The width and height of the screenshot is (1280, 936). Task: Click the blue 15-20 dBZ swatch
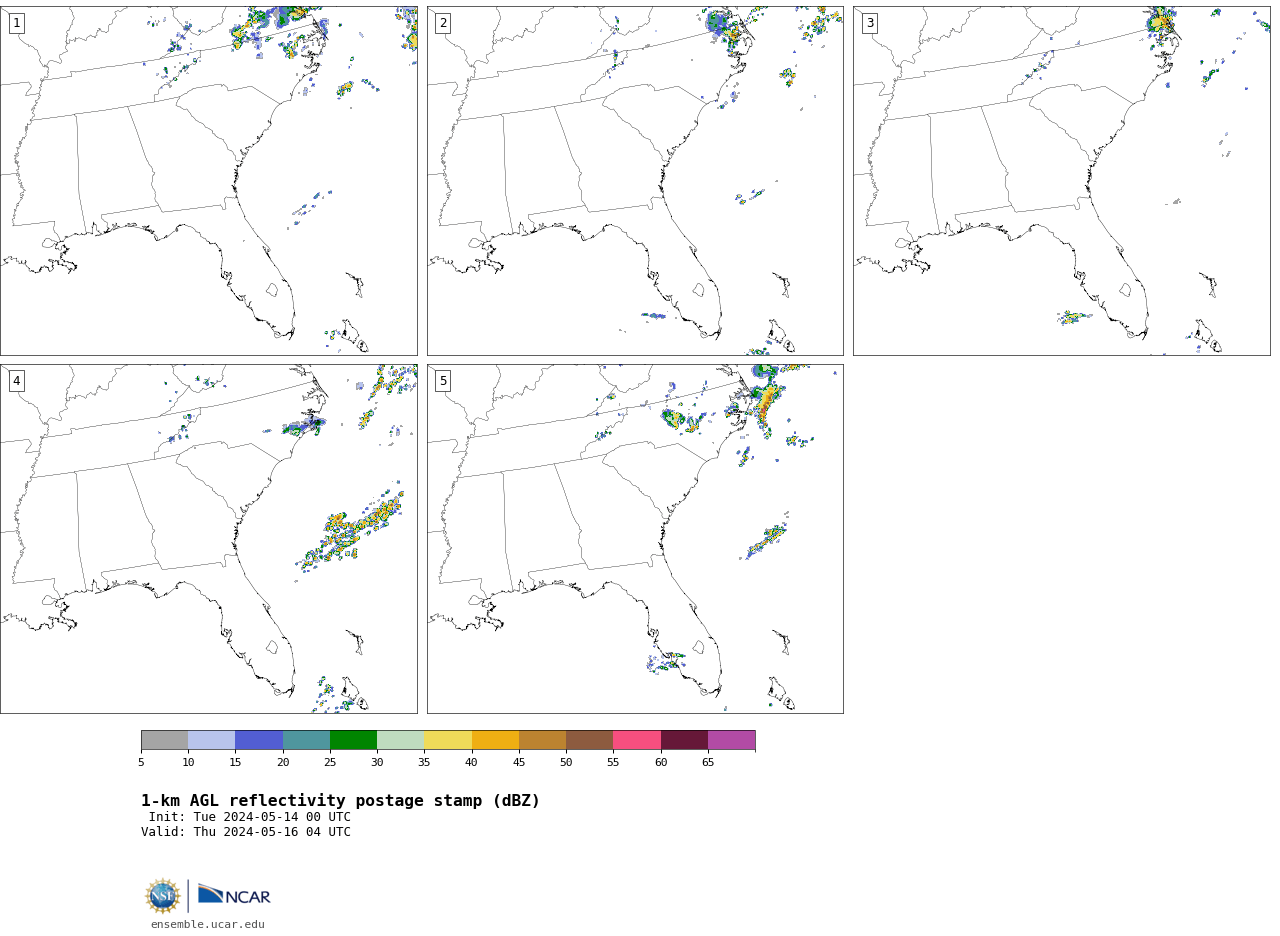click(x=259, y=740)
